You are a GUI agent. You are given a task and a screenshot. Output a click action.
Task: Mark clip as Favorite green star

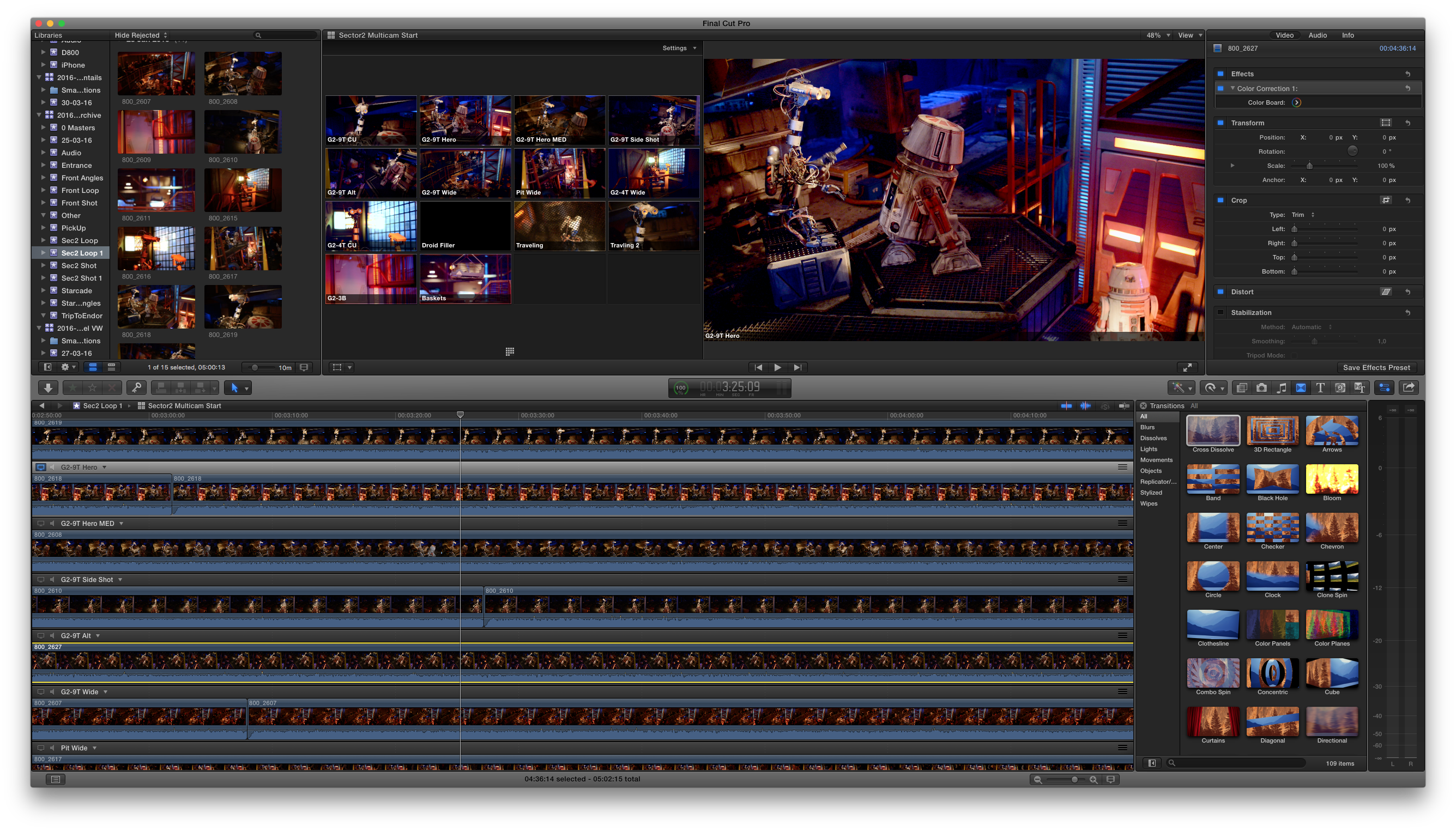coord(73,388)
